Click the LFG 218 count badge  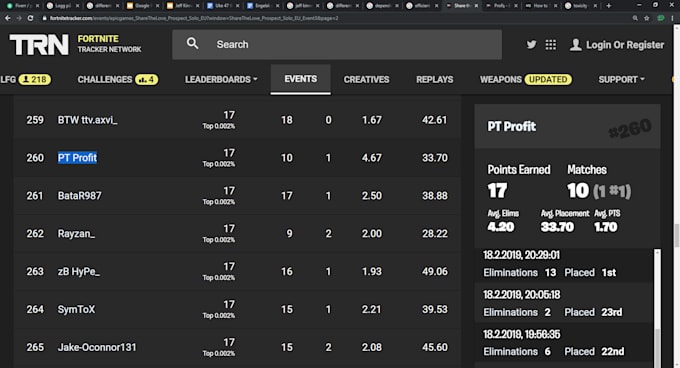pos(35,79)
